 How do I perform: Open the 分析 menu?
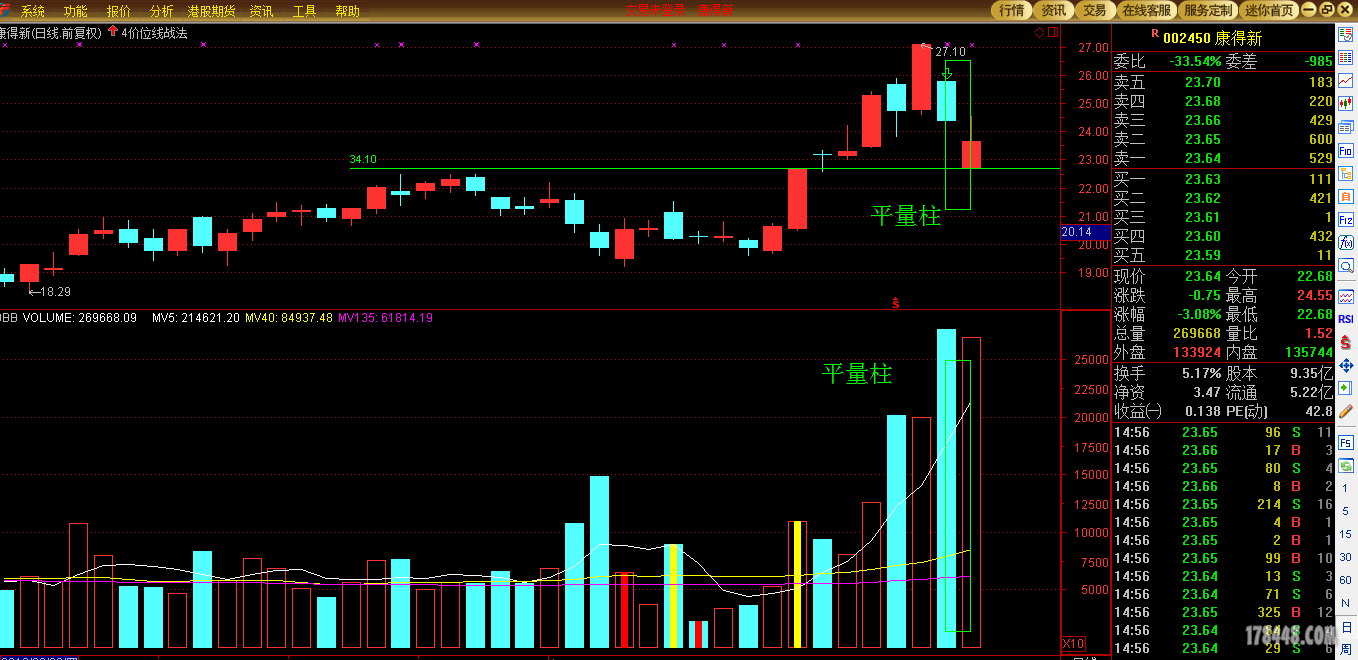(161, 11)
